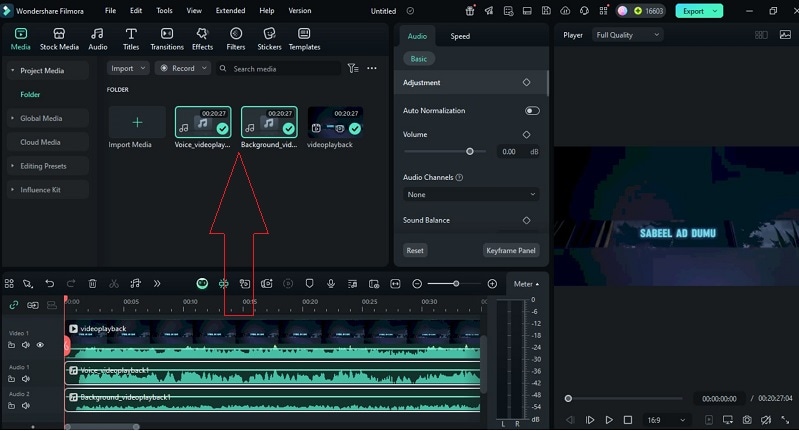
Task: Open the Audio Channels dropdown
Action: click(x=471, y=195)
